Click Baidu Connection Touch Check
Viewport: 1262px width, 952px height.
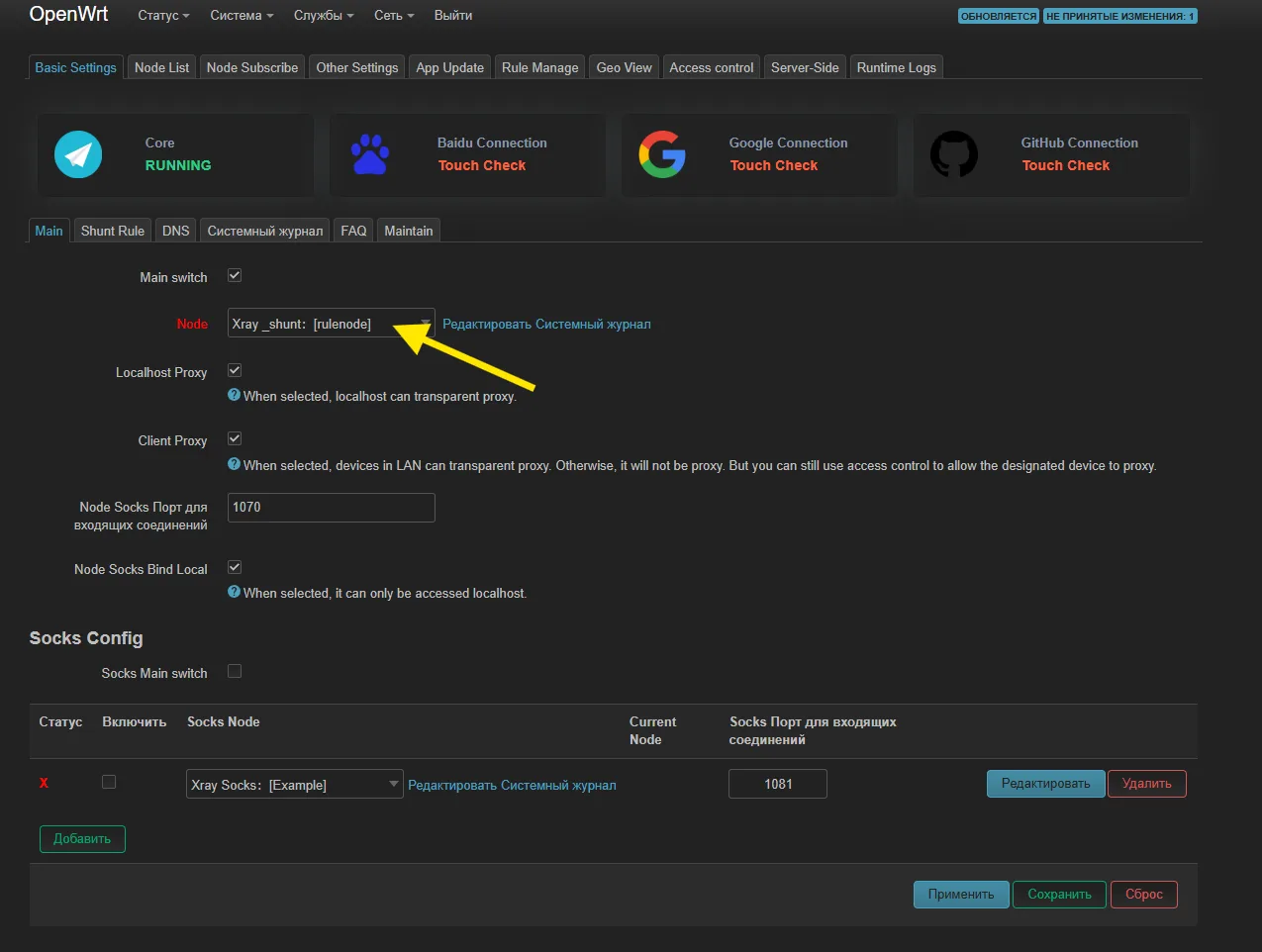[482, 165]
